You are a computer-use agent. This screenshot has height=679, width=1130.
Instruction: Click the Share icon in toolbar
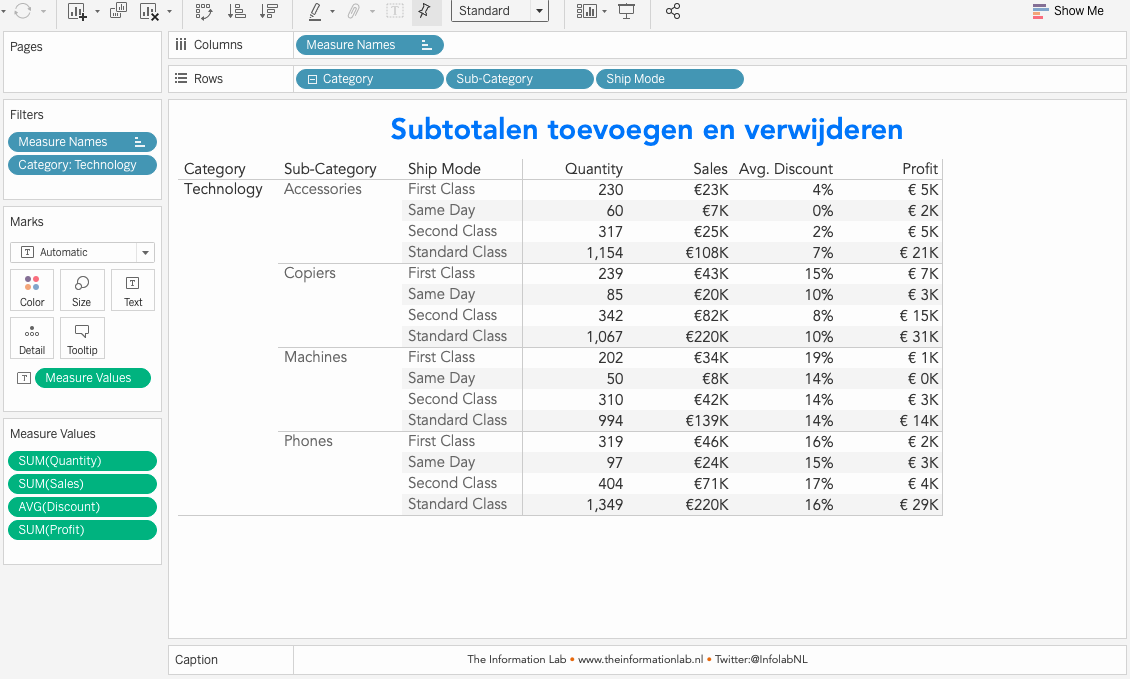click(x=673, y=11)
